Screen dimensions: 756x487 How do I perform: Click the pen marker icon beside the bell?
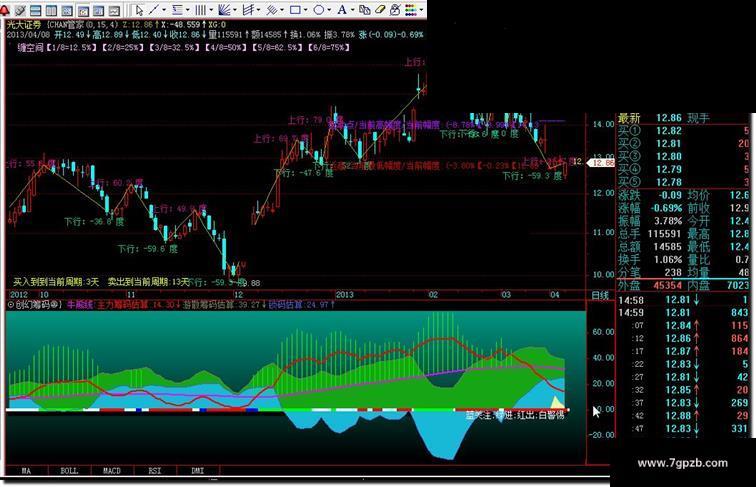coord(20,10)
